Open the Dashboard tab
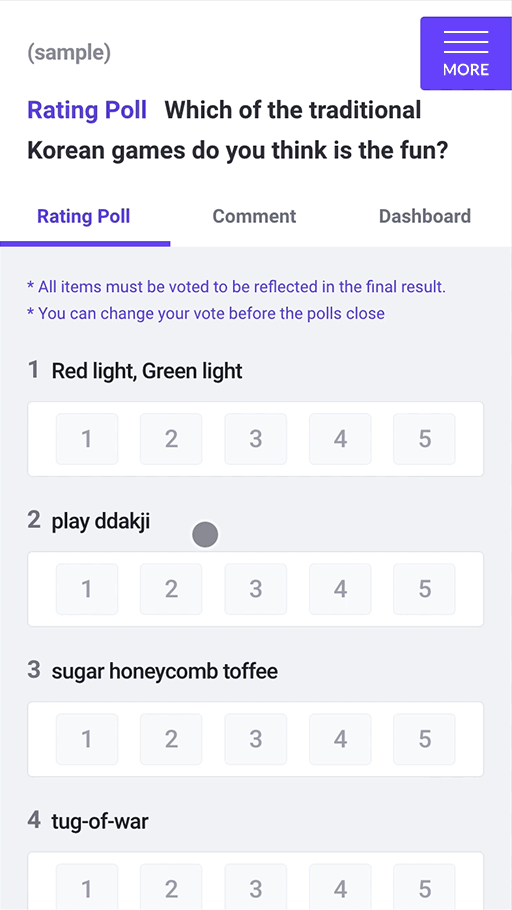 pos(425,216)
